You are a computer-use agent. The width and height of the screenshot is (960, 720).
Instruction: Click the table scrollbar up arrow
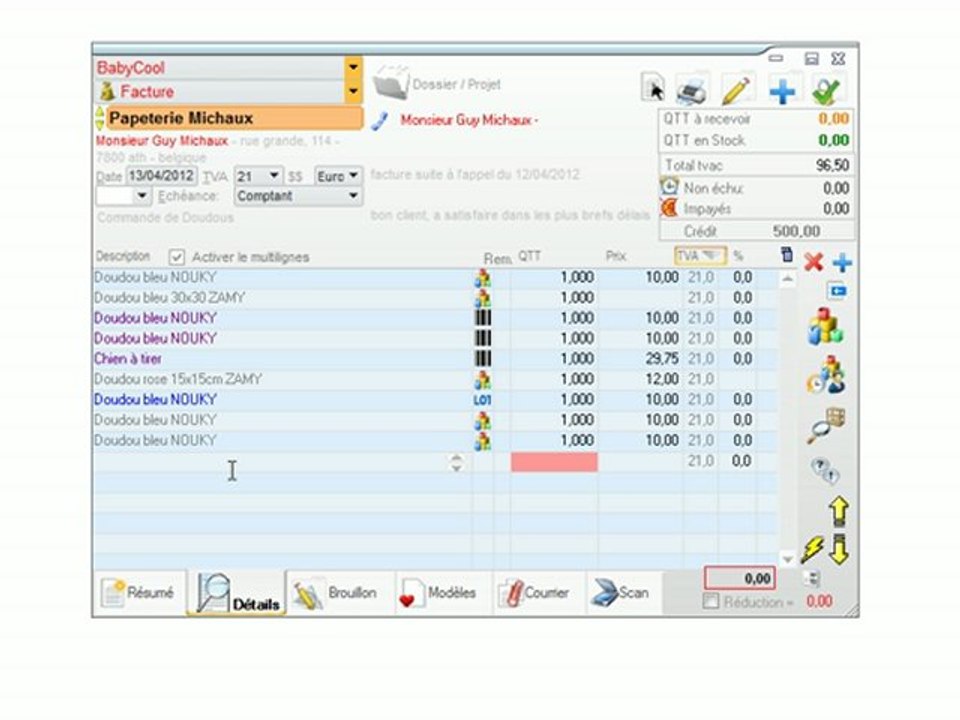click(787, 280)
